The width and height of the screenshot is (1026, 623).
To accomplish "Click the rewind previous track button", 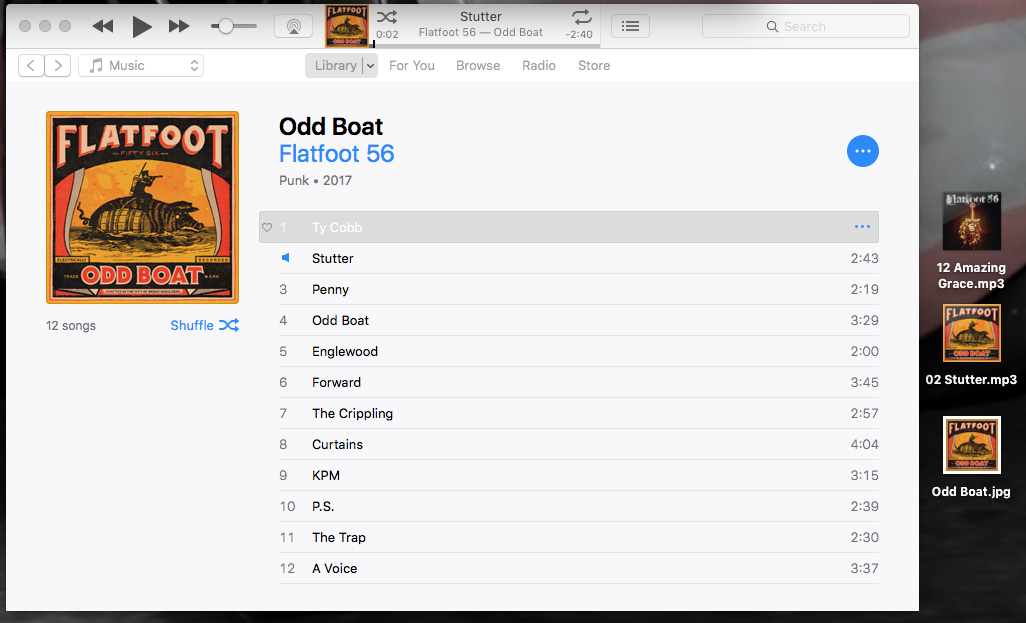I will pyautogui.click(x=103, y=26).
